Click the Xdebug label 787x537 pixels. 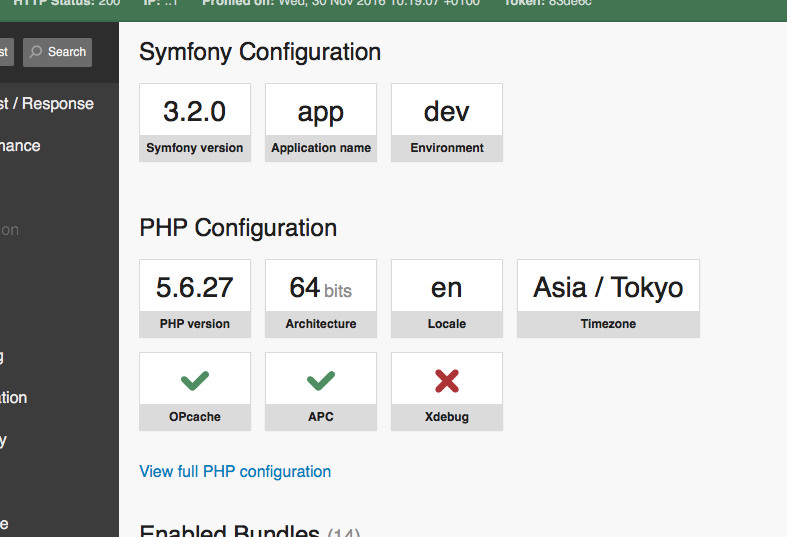[x=447, y=417]
